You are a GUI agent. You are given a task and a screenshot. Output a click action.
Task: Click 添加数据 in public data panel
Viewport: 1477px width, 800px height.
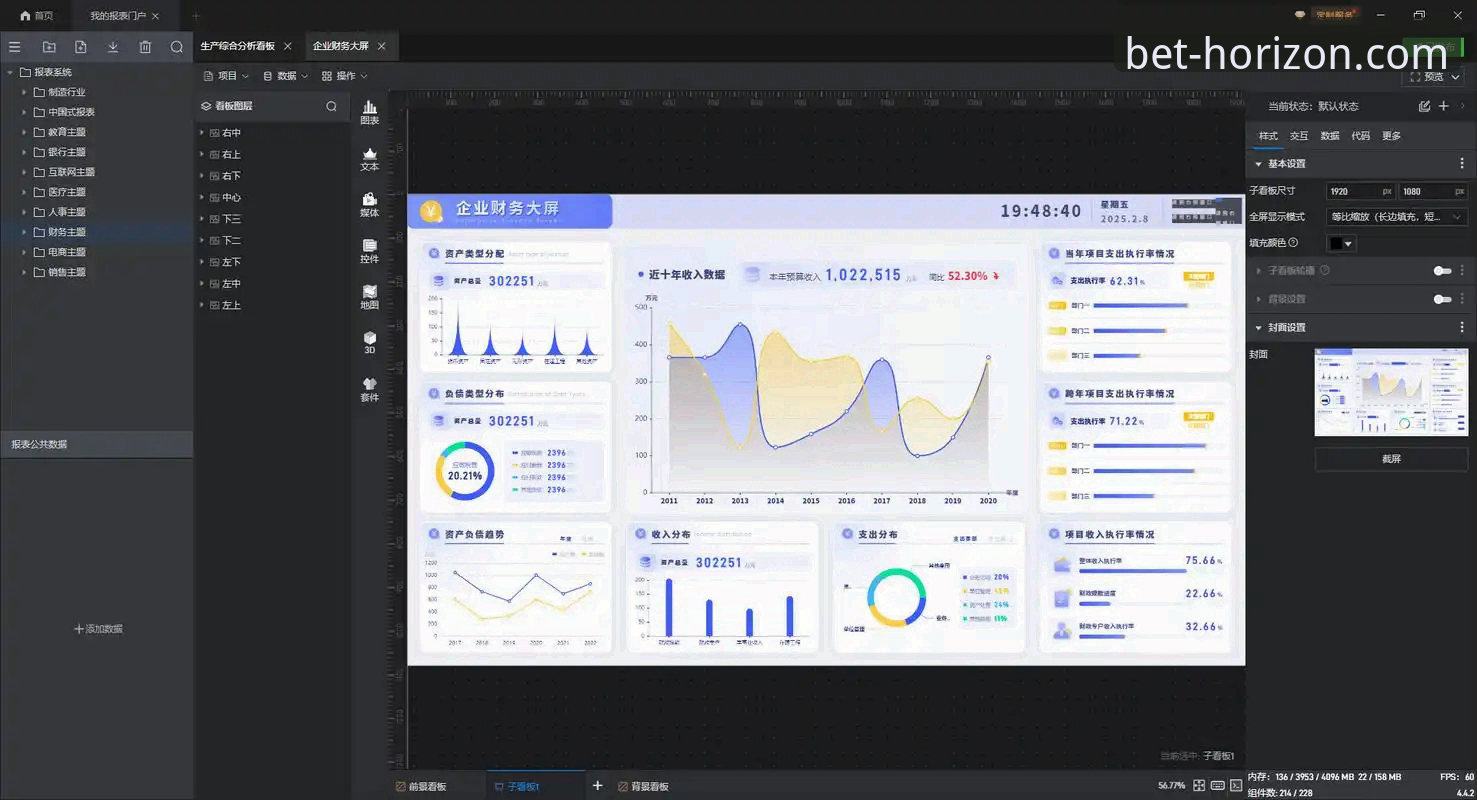tap(98, 629)
